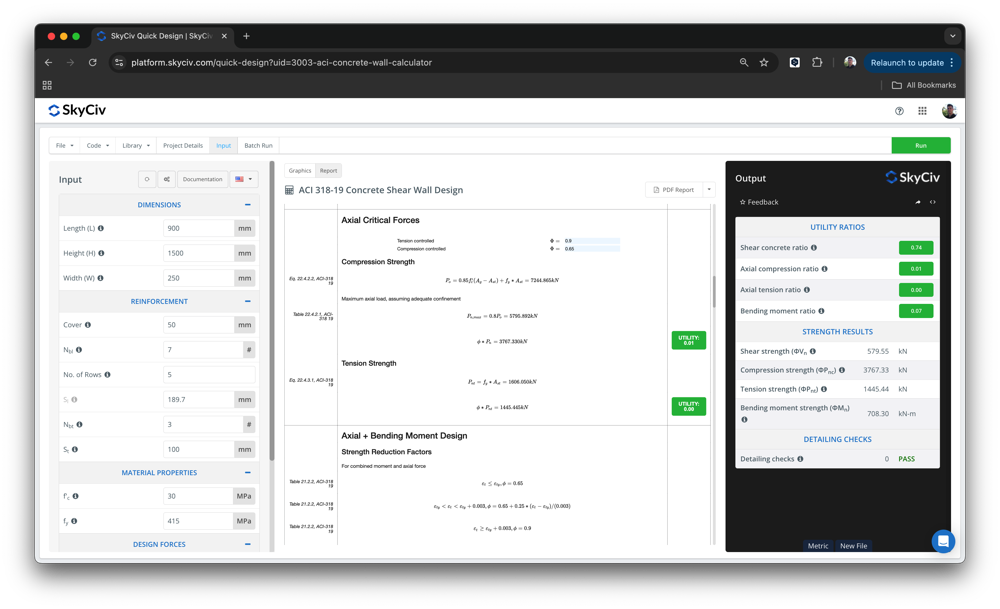The width and height of the screenshot is (1000, 609).
Task: Collapse the Material Properties section
Action: pyautogui.click(x=247, y=473)
